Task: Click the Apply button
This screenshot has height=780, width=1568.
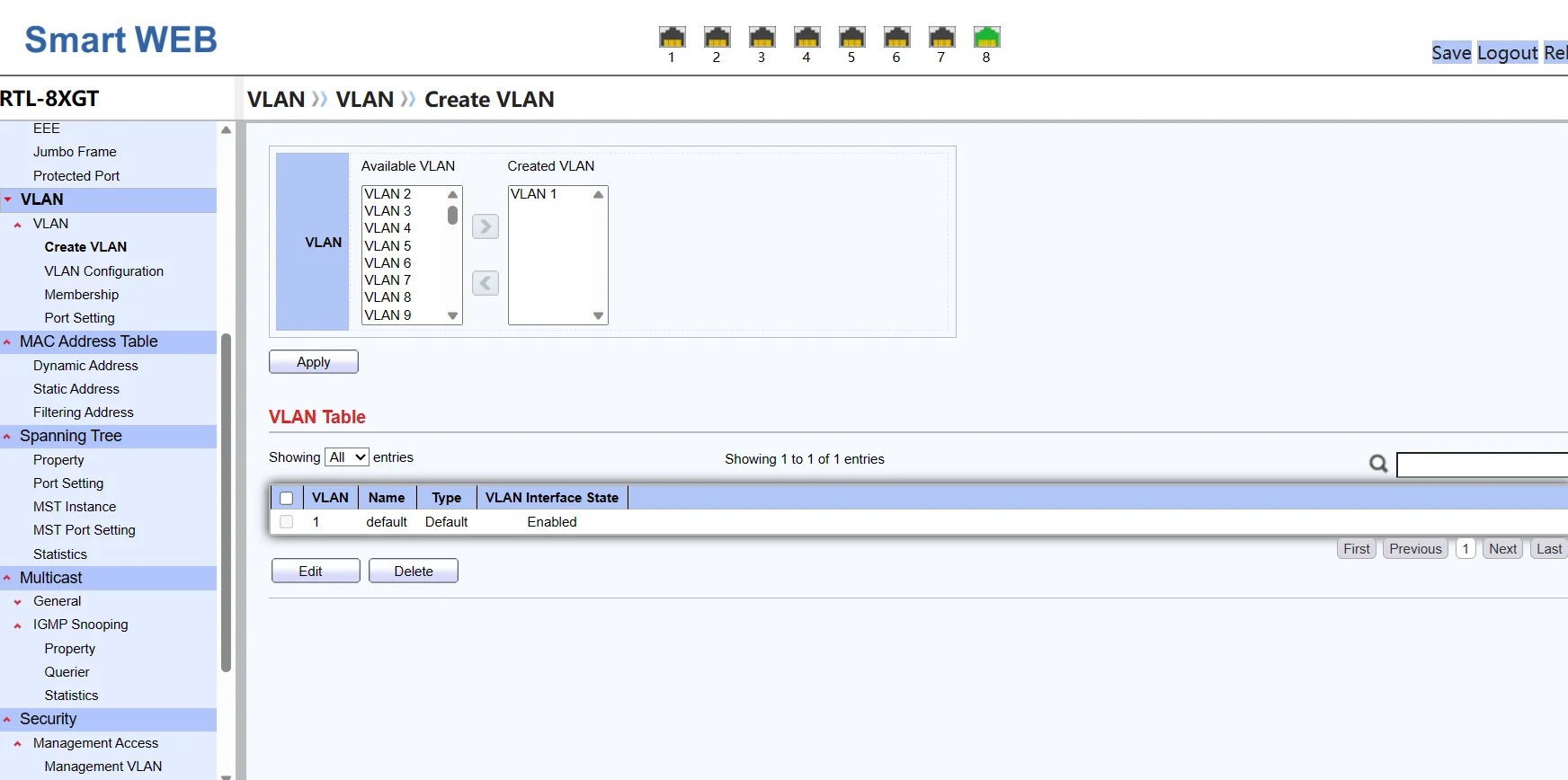Action: click(x=313, y=362)
